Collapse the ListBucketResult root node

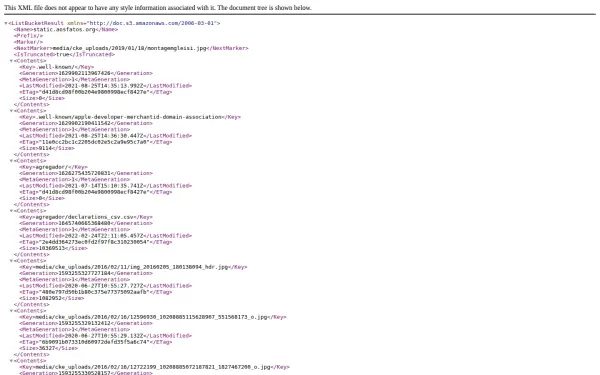[x=6, y=23]
